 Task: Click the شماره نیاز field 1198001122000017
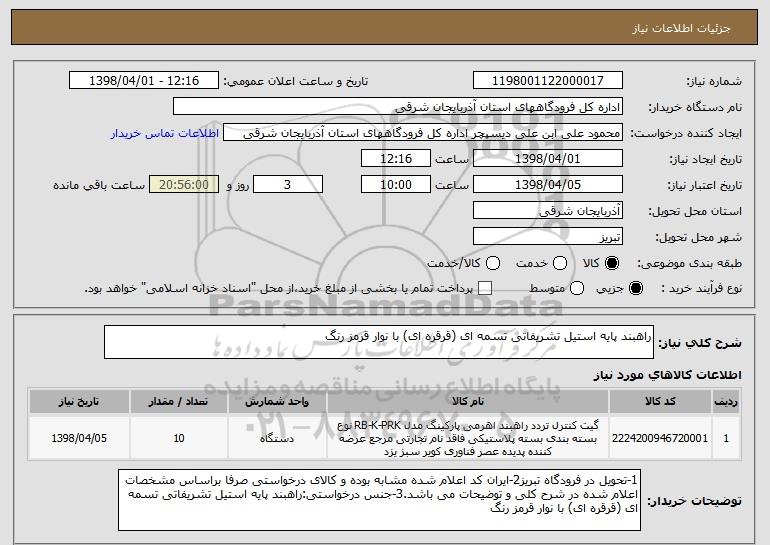click(548, 81)
